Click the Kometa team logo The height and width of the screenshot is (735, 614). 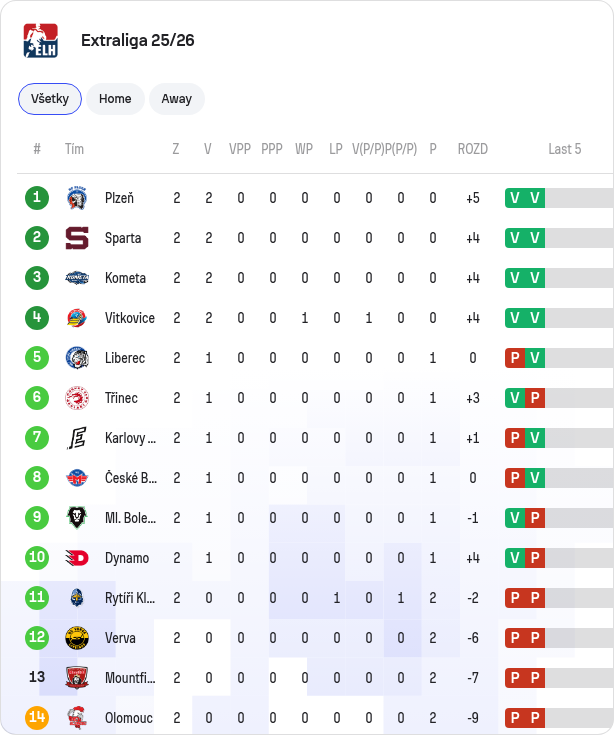pos(77,278)
